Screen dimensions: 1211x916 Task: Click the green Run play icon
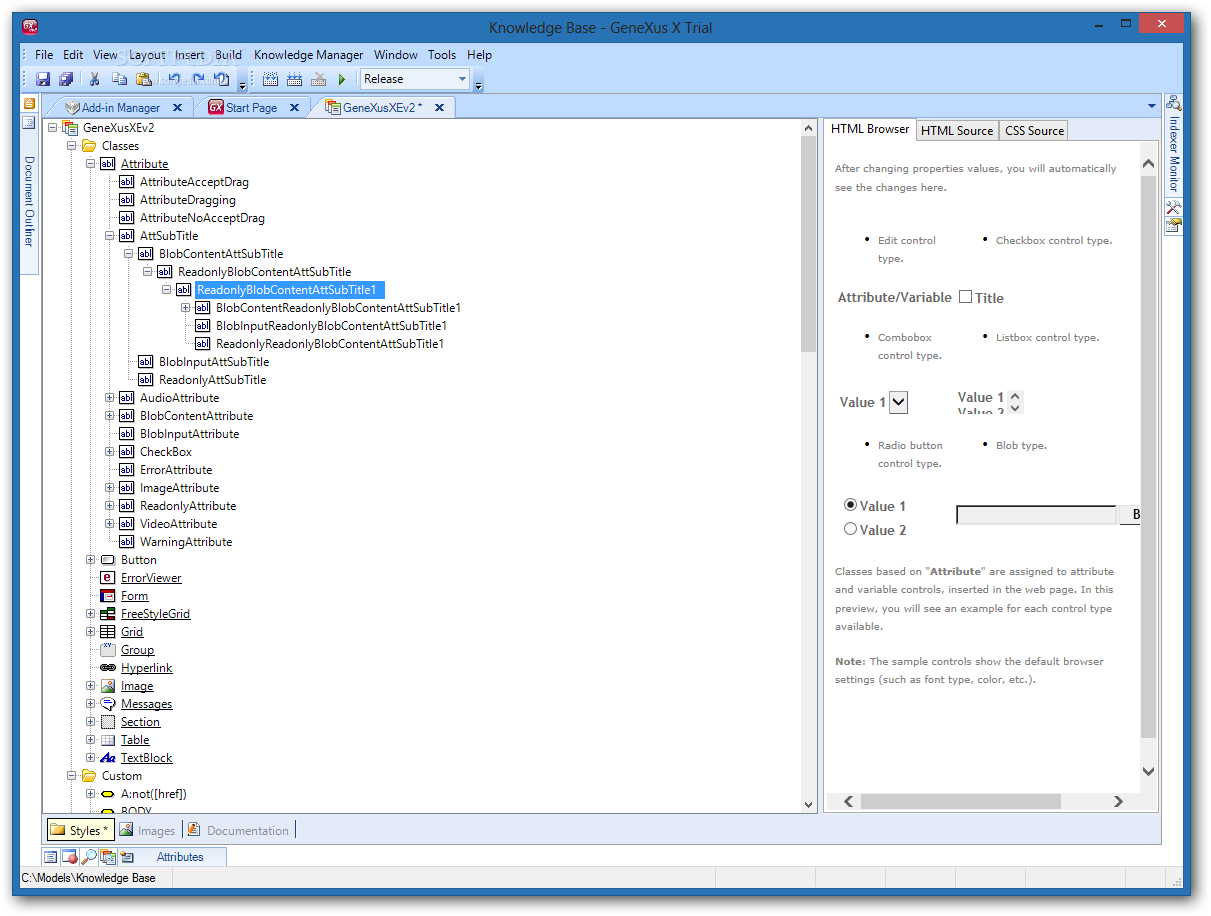pos(342,79)
